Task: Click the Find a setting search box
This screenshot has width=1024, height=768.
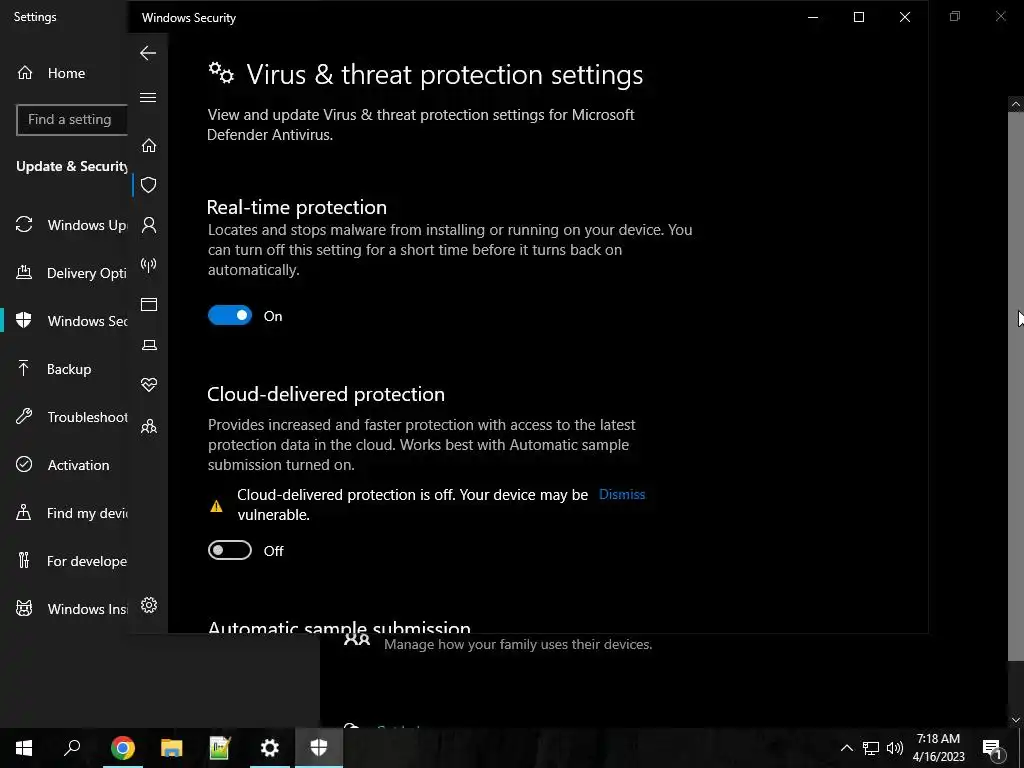Action: (72, 120)
